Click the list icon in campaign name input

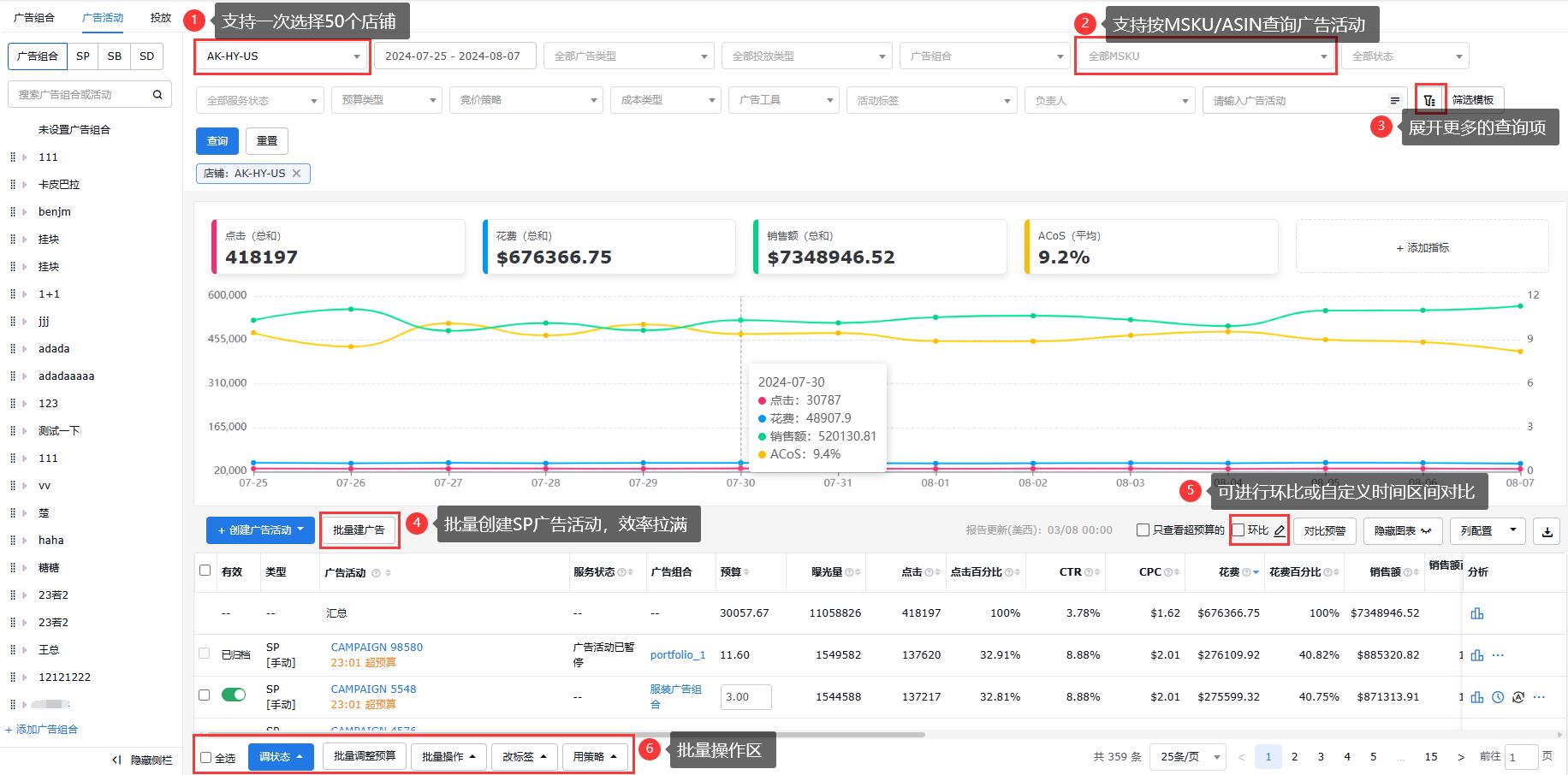(x=1395, y=101)
